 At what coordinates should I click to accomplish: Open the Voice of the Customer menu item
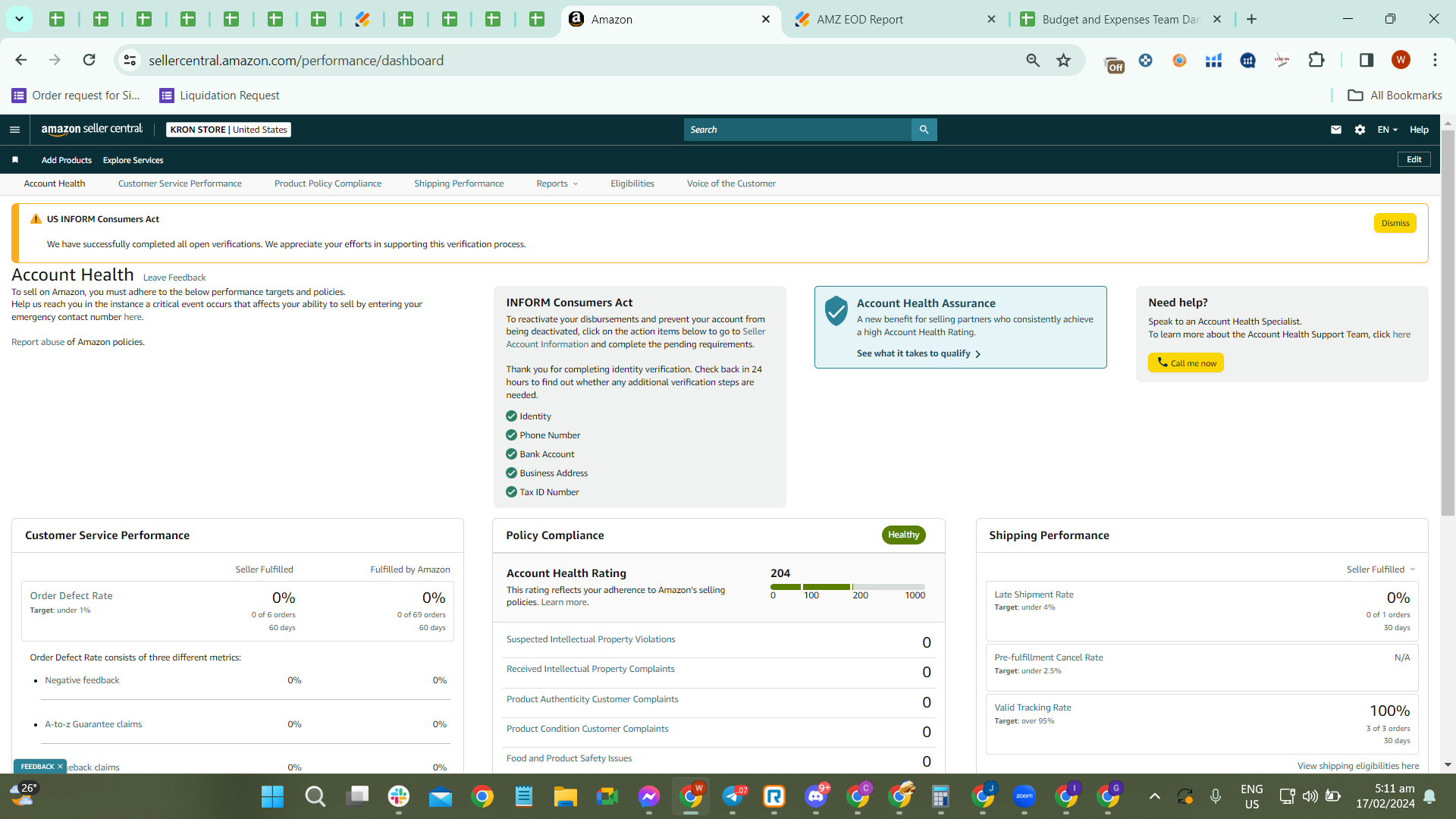click(x=731, y=184)
